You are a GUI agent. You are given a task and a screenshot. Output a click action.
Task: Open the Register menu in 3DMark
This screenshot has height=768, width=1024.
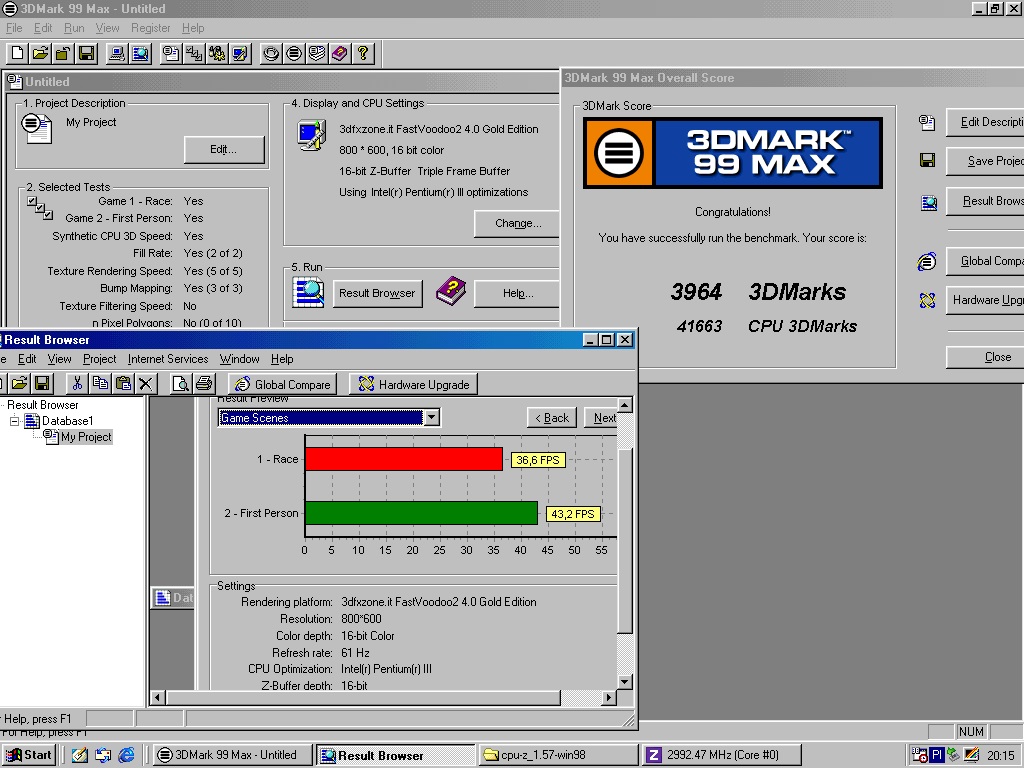click(150, 28)
